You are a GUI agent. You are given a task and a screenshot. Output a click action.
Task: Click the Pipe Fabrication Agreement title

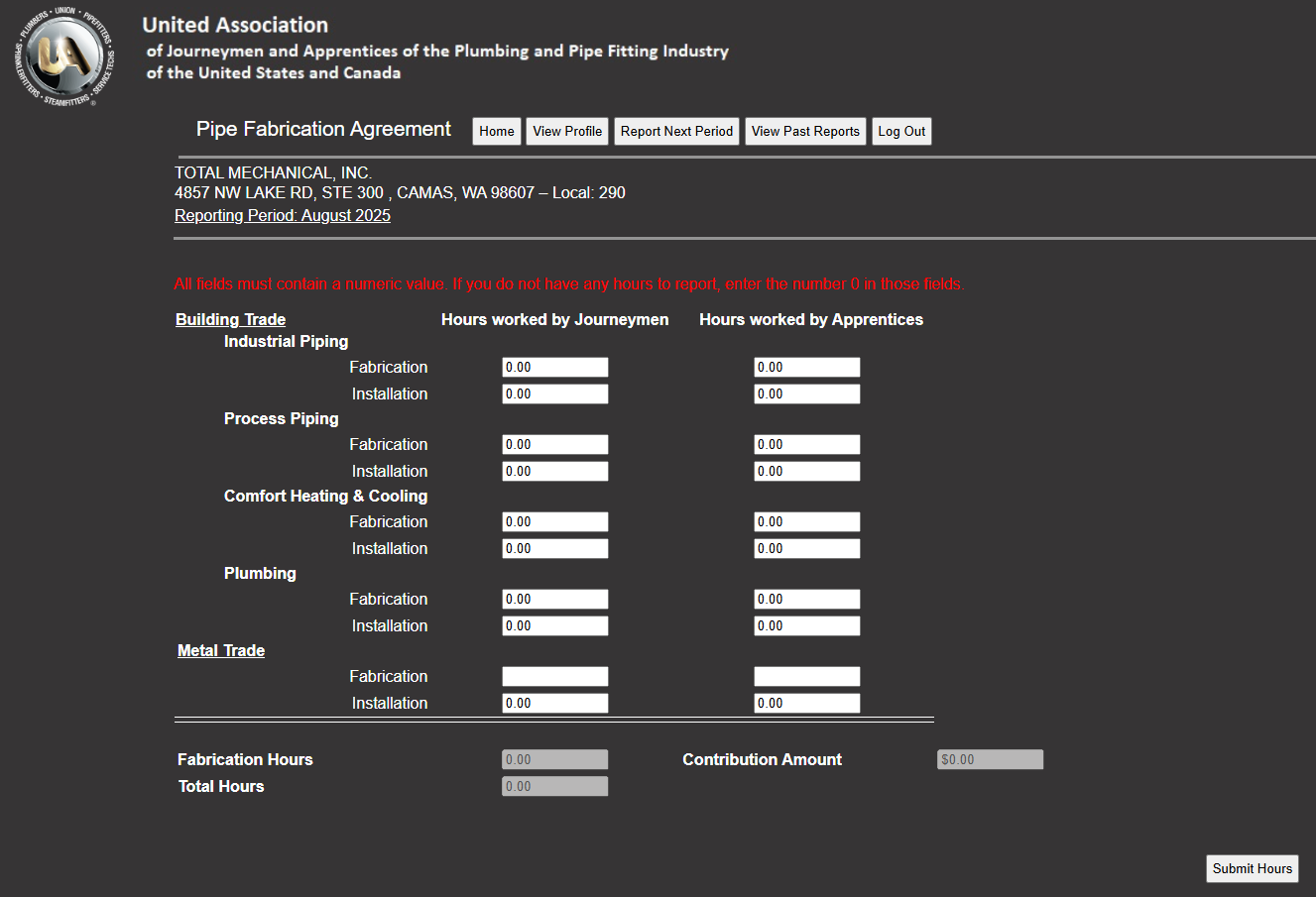[x=323, y=129]
